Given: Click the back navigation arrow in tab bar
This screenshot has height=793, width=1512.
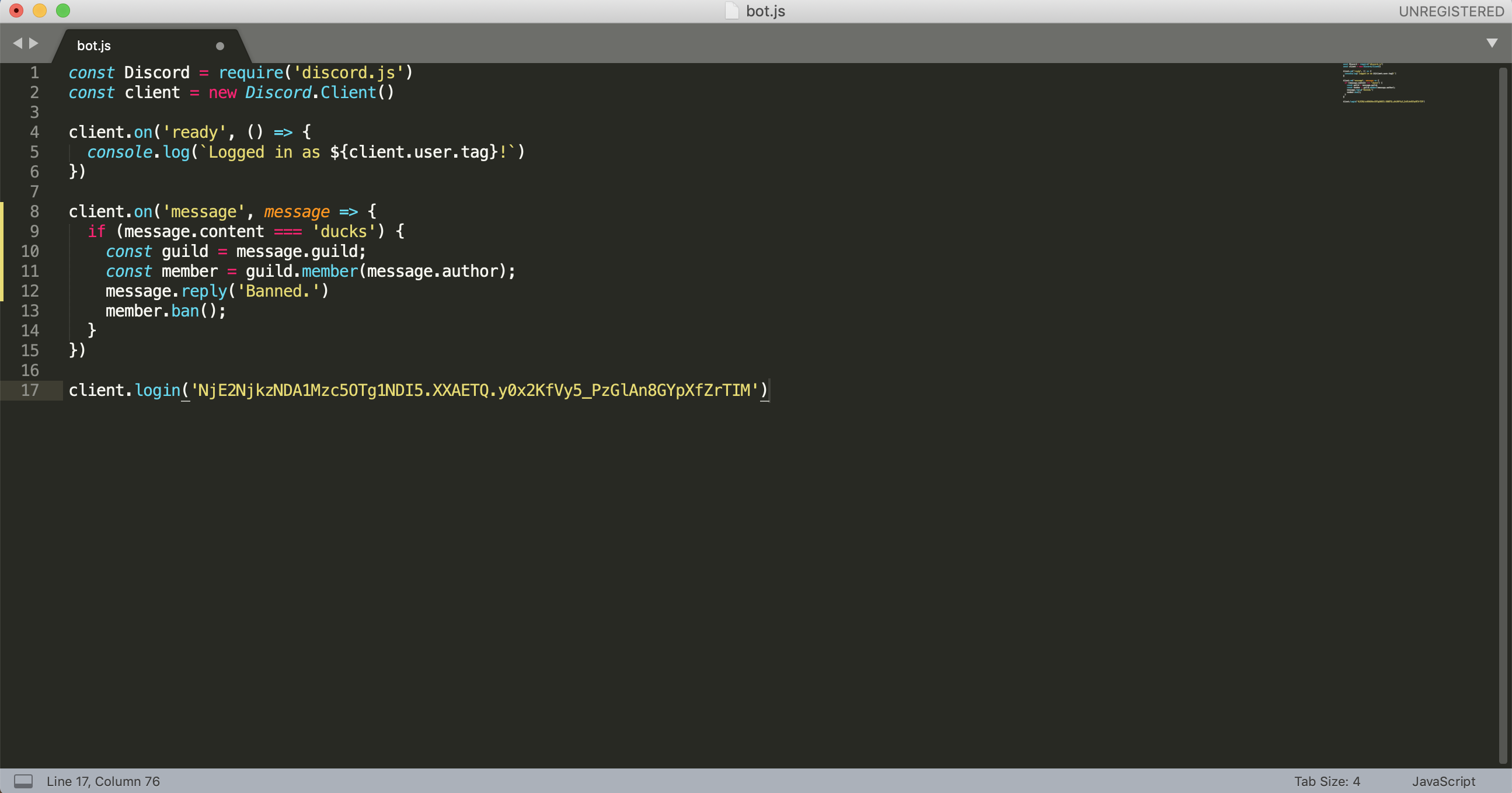Looking at the screenshot, I should click(x=17, y=43).
